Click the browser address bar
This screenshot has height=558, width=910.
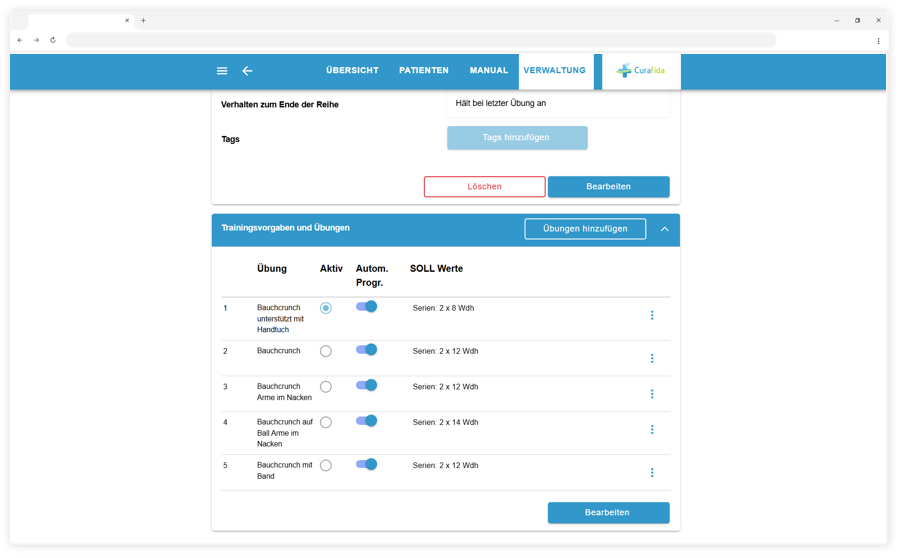point(421,40)
